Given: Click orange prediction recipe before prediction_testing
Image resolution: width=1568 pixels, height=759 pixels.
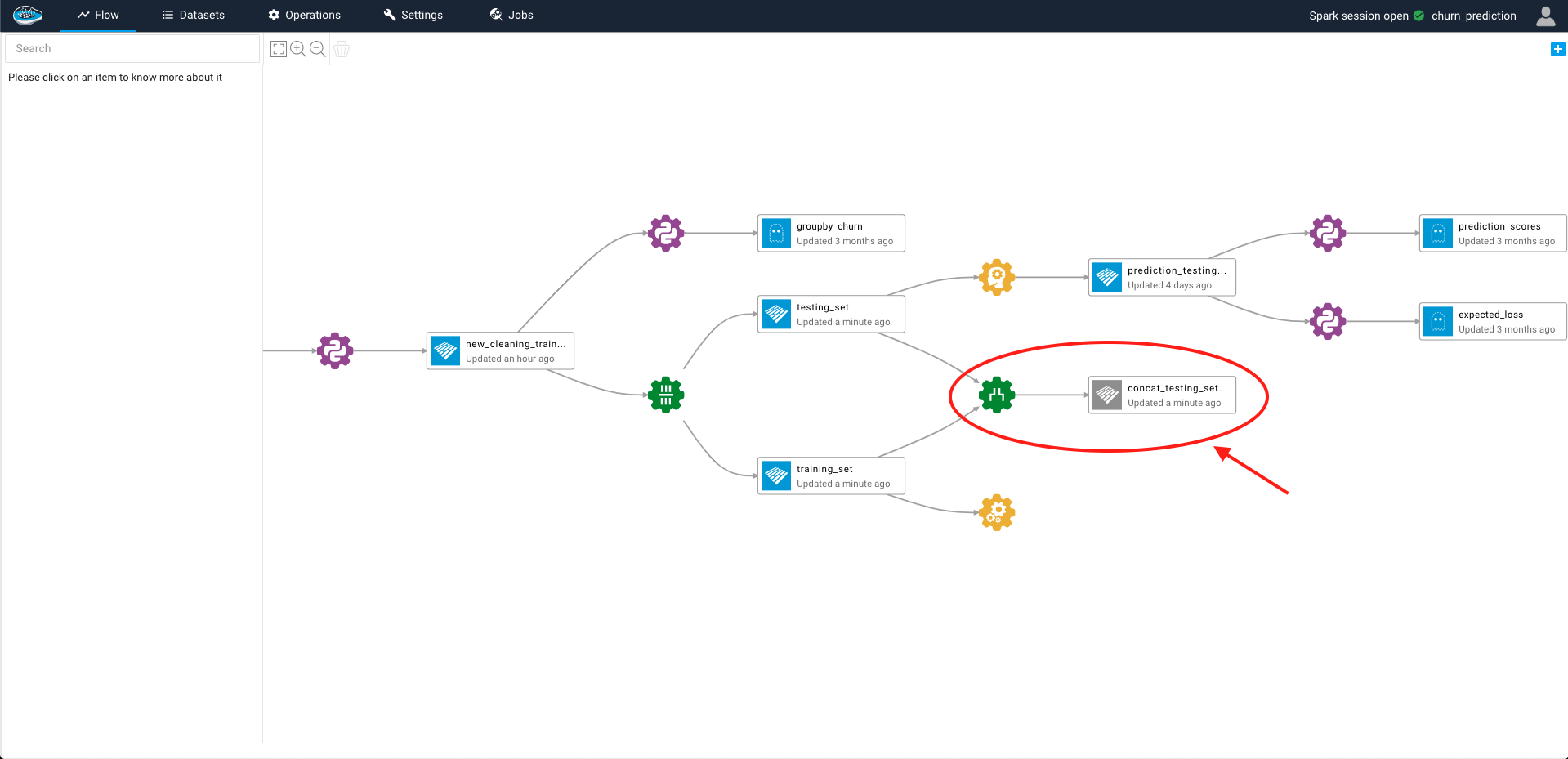Looking at the screenshot, I should point(997,278).
